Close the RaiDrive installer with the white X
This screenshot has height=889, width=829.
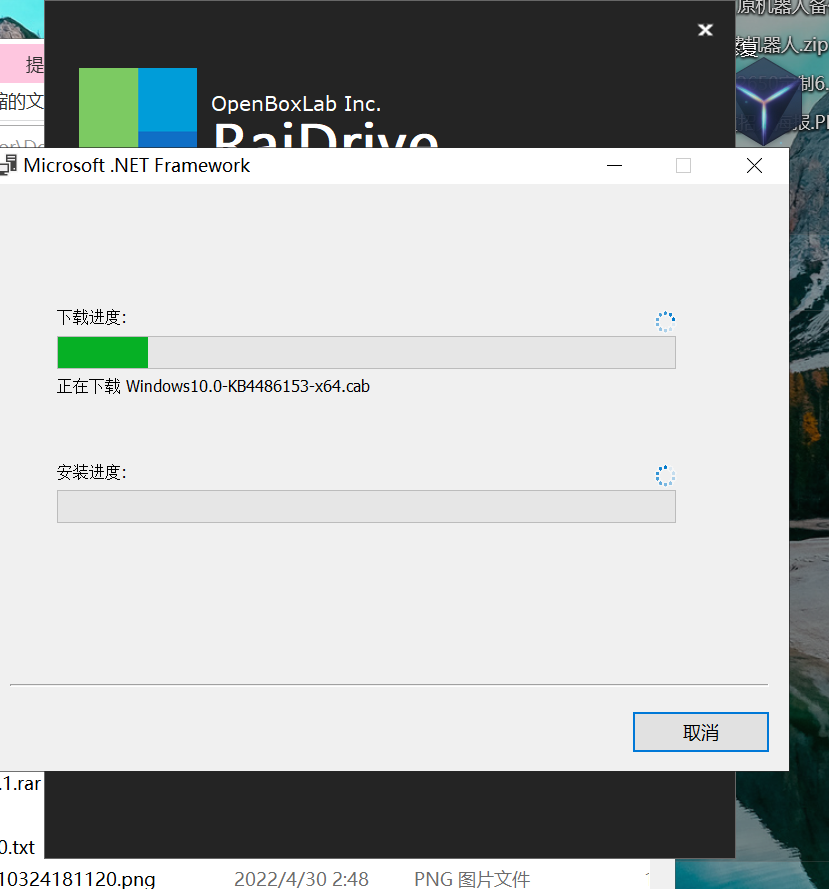pos(705,29)
